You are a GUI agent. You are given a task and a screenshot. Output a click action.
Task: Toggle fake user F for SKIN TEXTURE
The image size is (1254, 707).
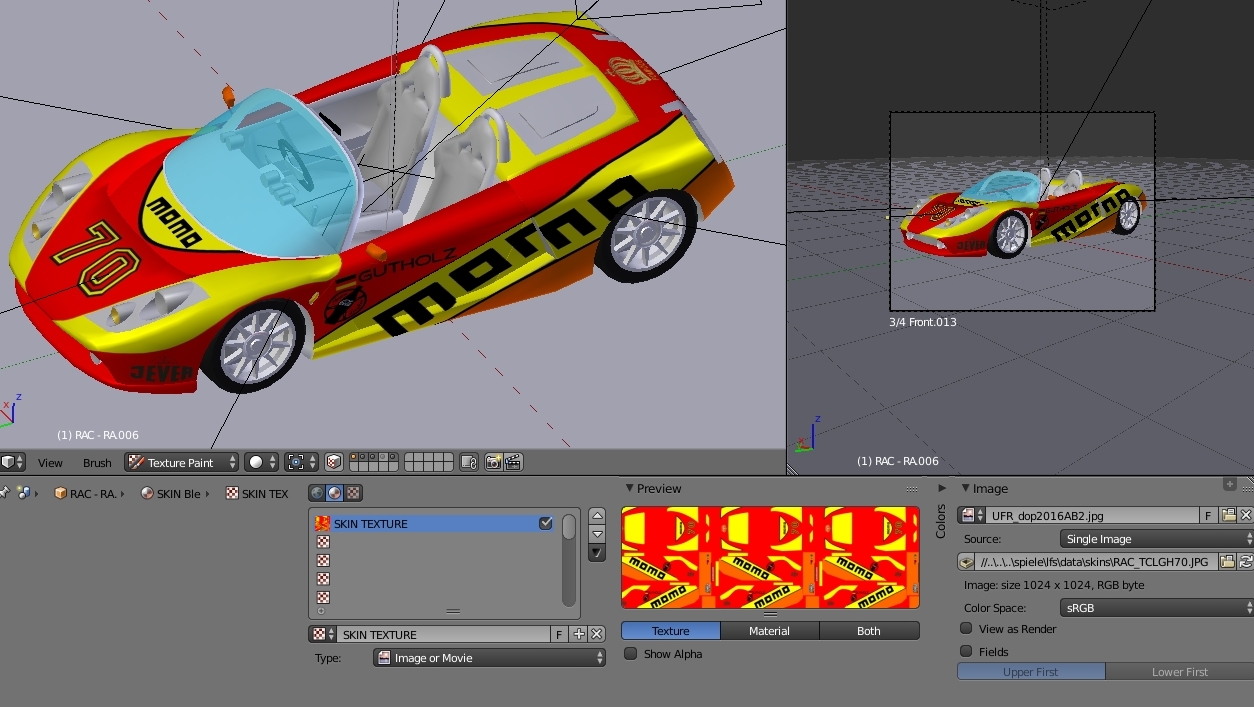(x=560, y=634)
